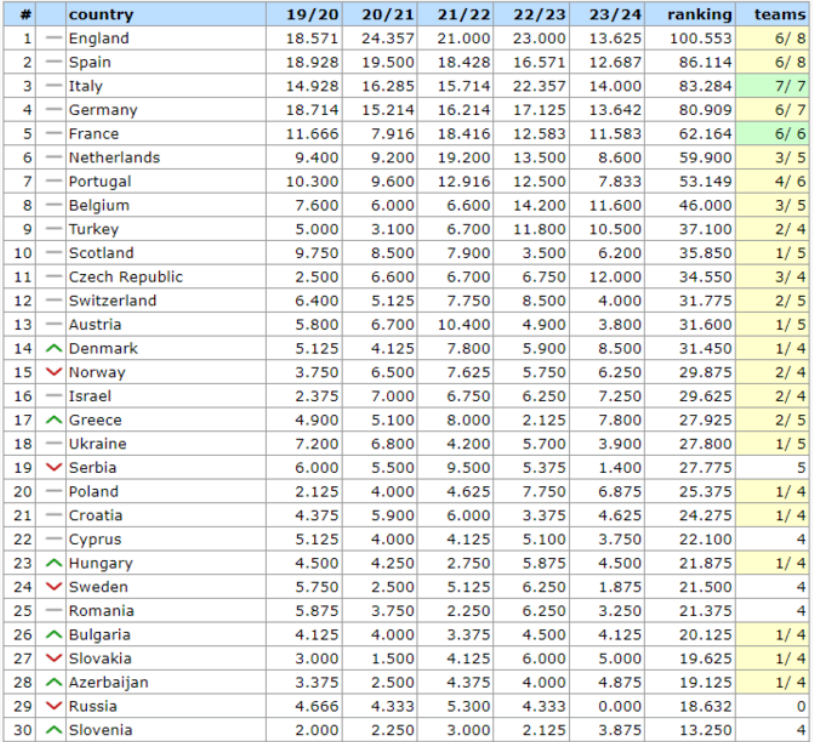This screenshot has height=742, width=813.
Task: Open the Germany country link
Action: (103, 110)
